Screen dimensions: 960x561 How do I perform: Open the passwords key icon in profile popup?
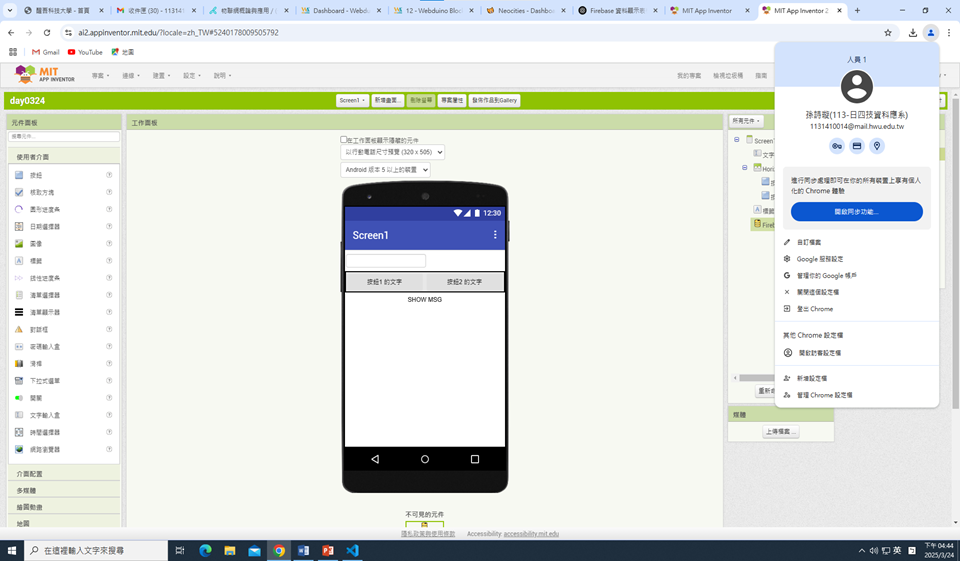[837, 146]
